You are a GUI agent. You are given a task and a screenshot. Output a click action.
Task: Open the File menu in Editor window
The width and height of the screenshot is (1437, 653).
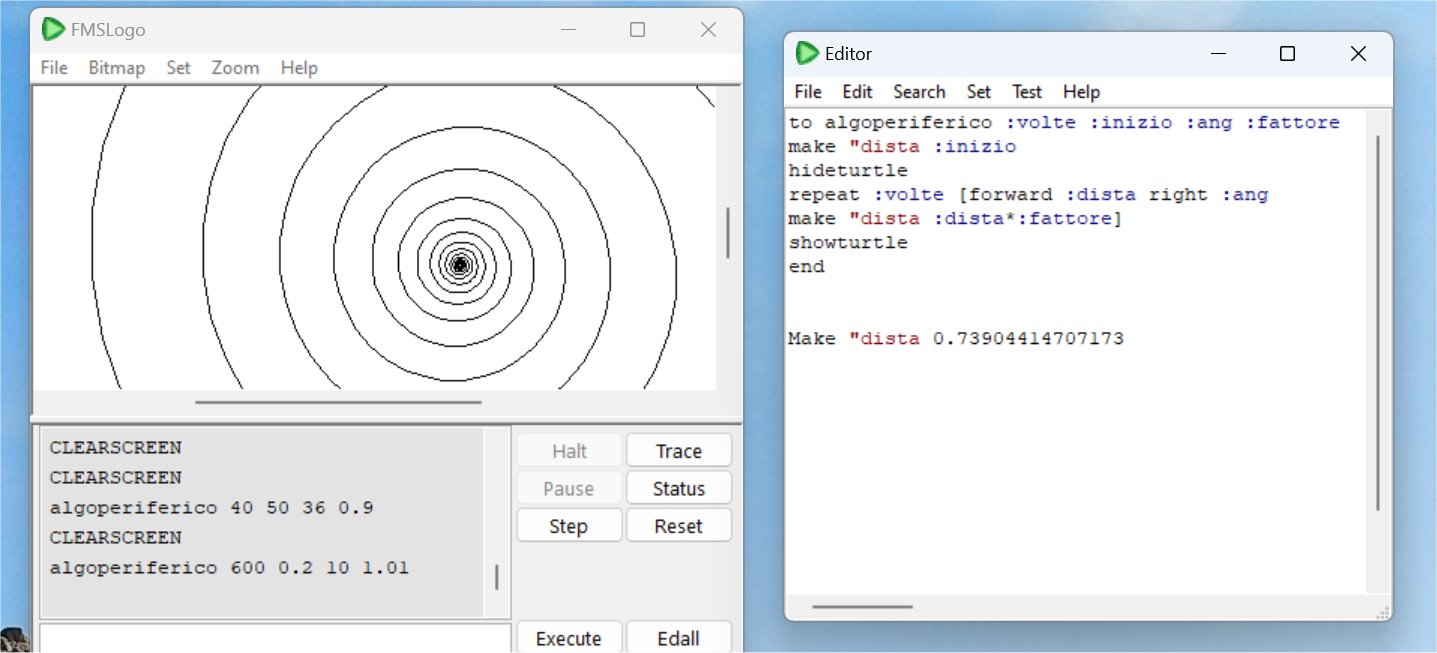pyautogui.click(x=808, y=92)
